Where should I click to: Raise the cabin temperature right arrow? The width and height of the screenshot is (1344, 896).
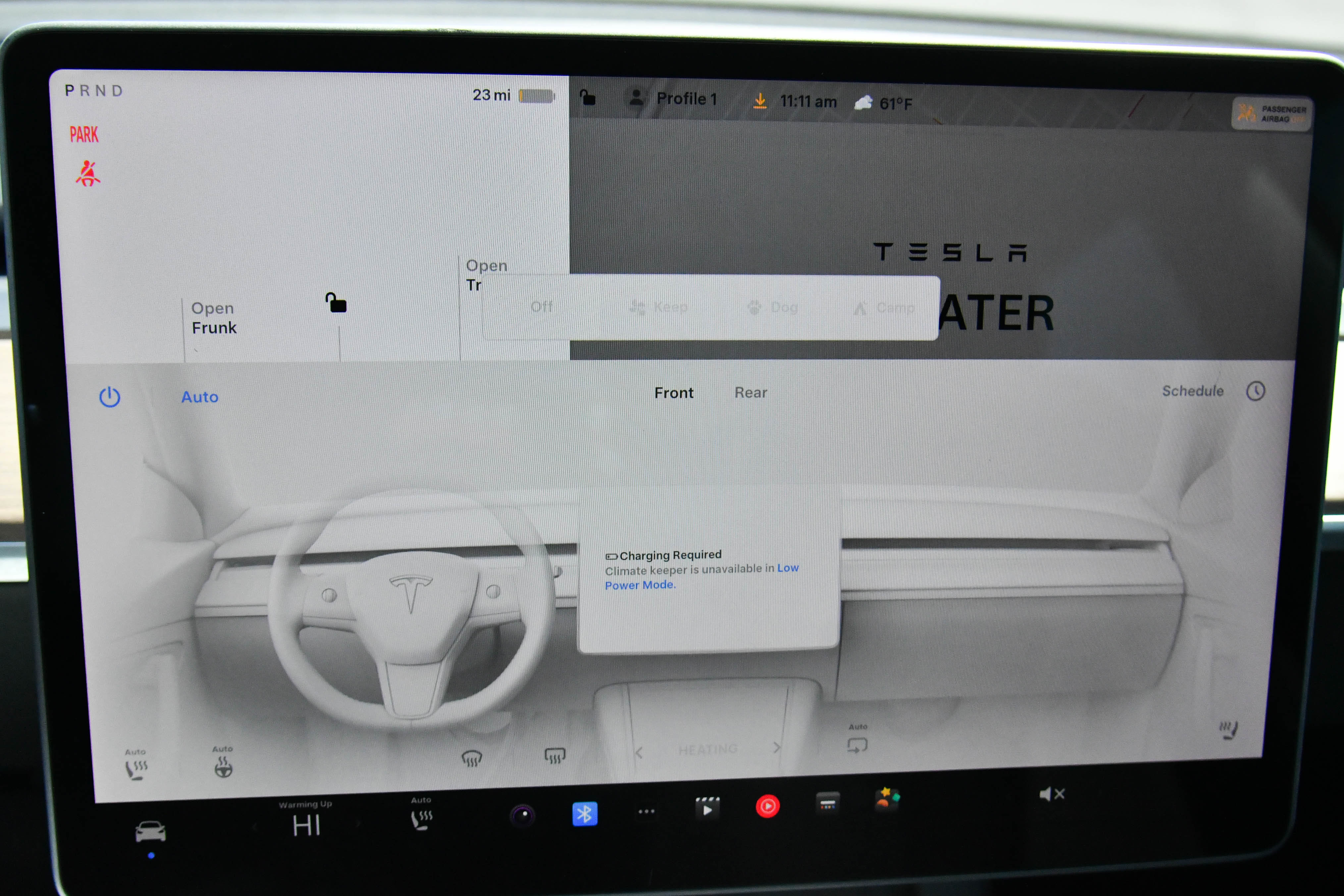point(359,824)
